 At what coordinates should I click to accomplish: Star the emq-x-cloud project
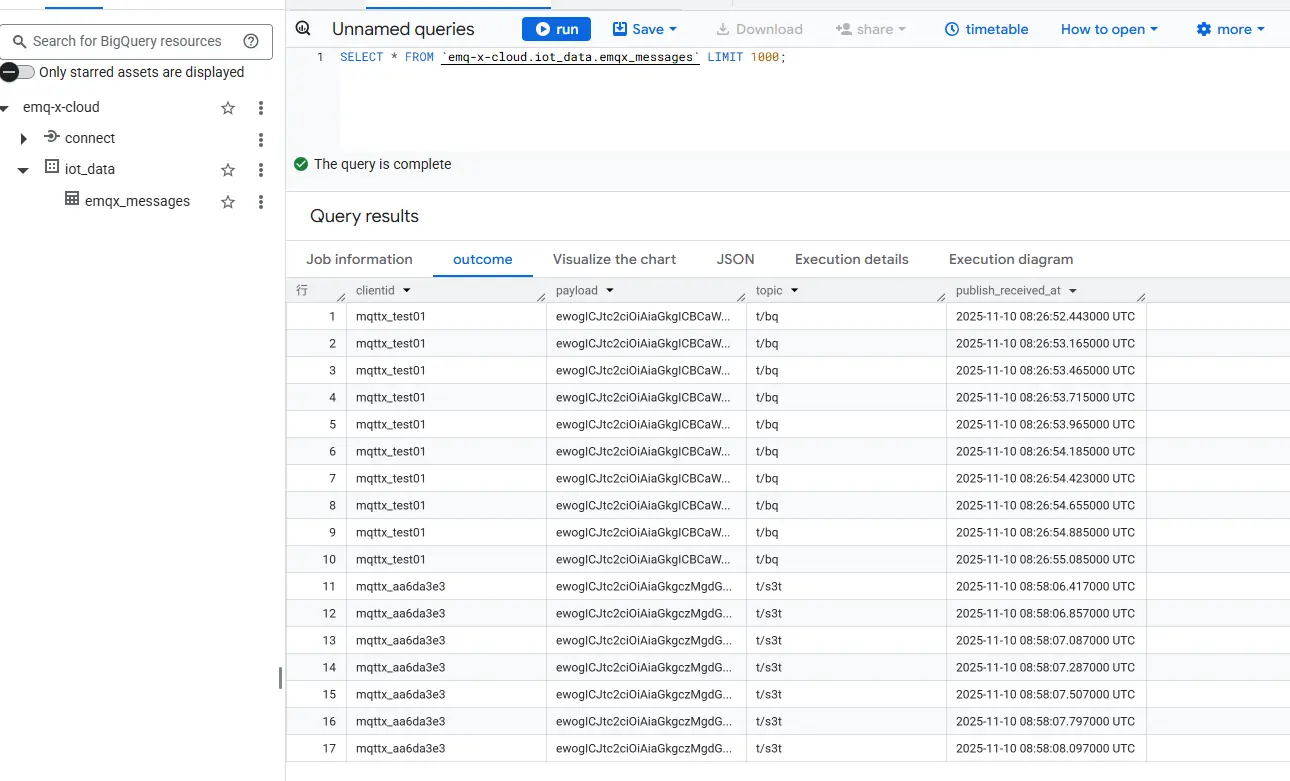click(228, 108)
